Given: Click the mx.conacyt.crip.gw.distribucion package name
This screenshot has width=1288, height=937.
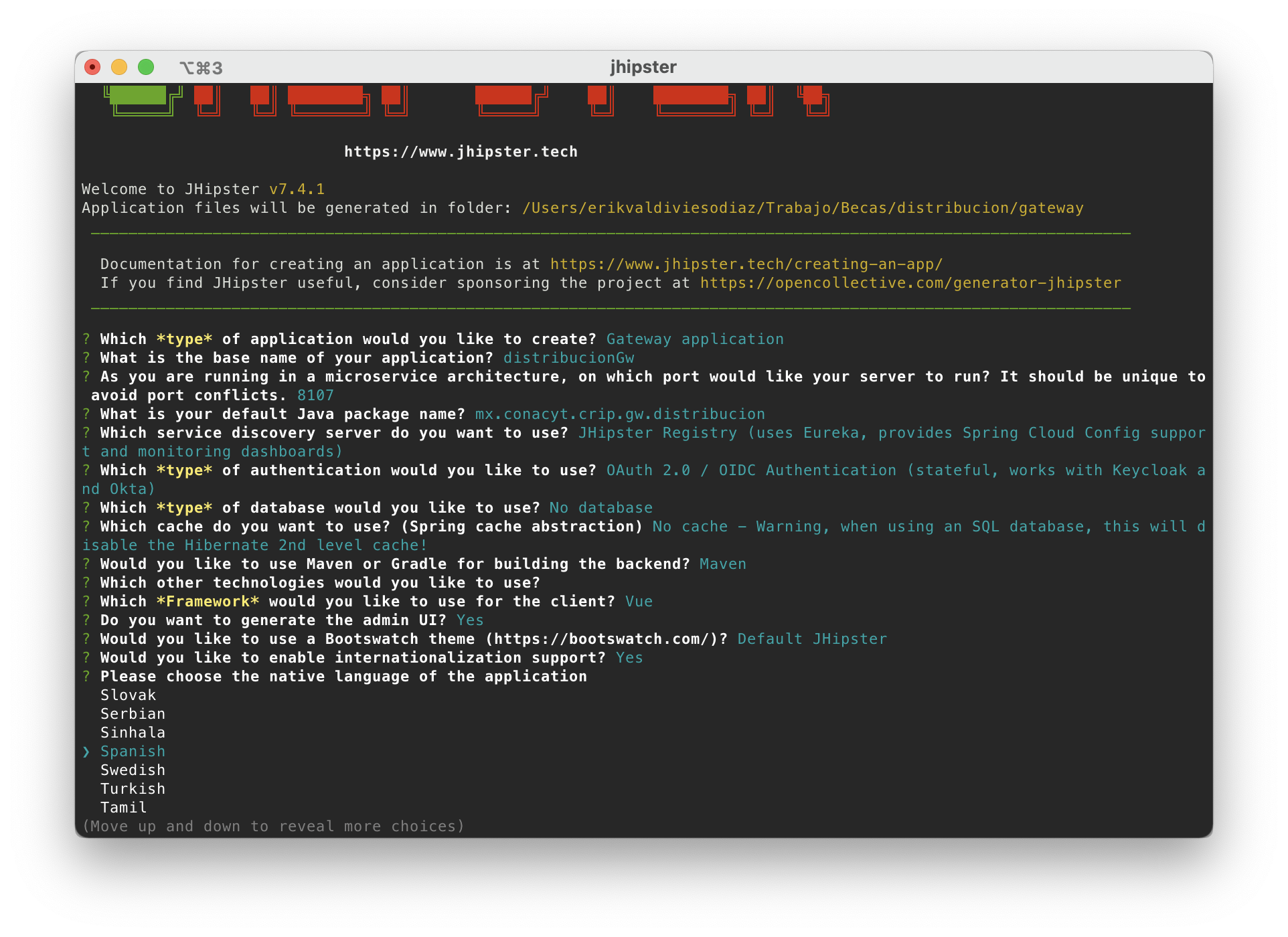Looking at the screenshot, I should point(620,414).
